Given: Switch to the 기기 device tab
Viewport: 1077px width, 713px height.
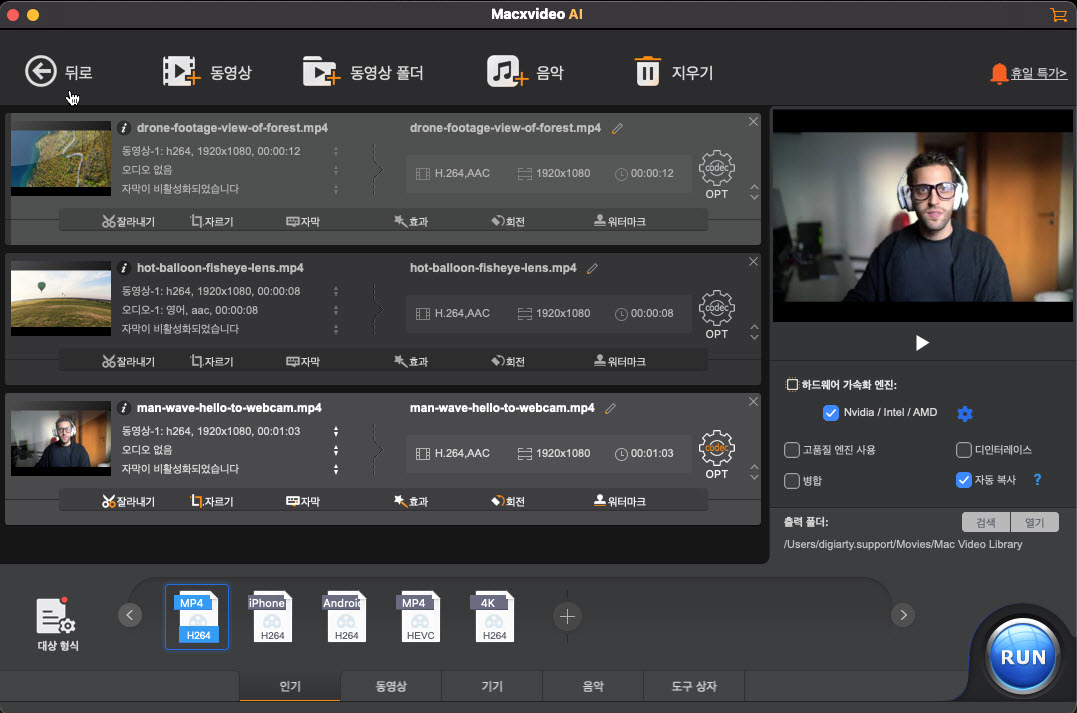Looking at the screenshot, I should (492, 686).
